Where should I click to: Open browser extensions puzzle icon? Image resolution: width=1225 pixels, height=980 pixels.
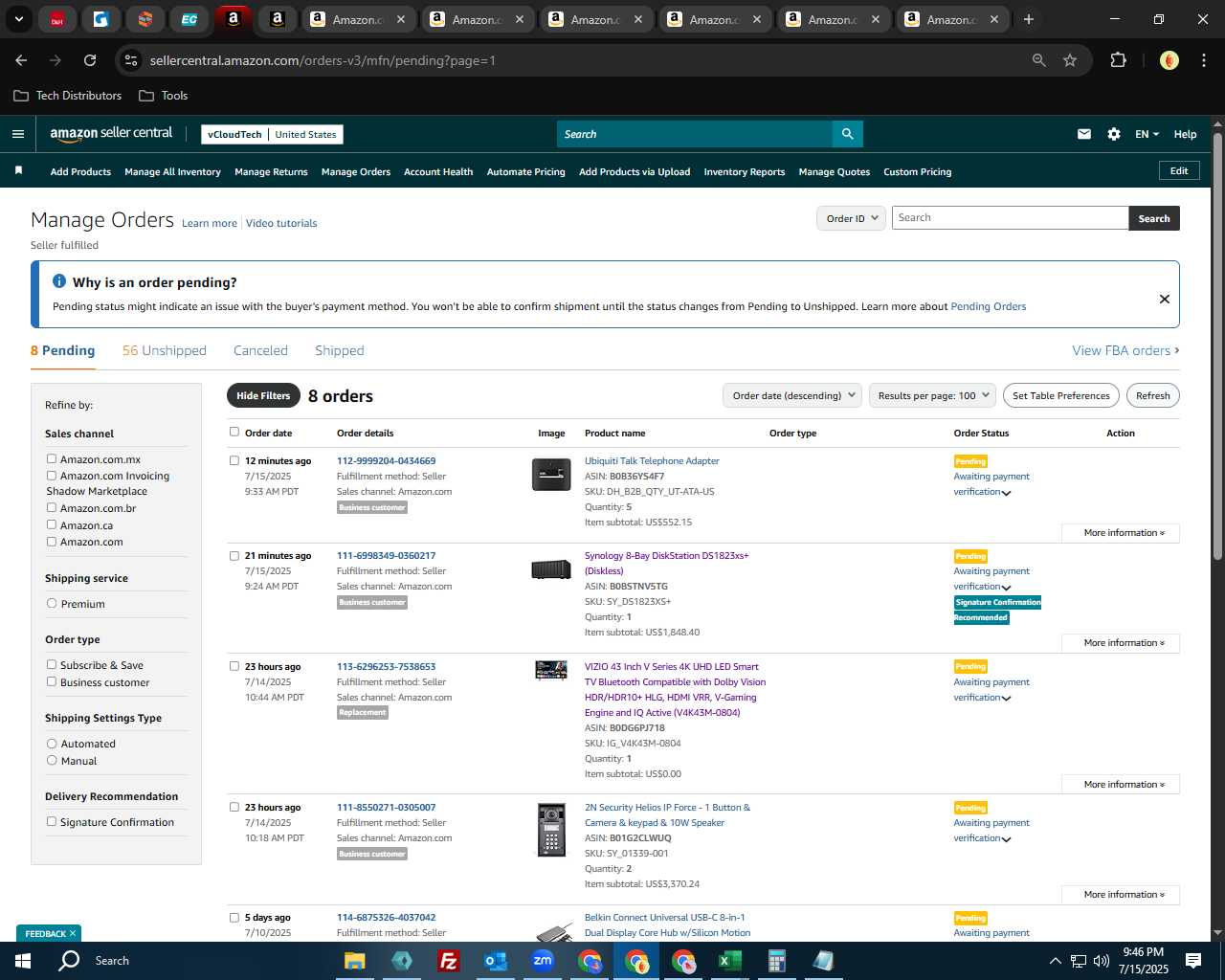point(1118,60)
